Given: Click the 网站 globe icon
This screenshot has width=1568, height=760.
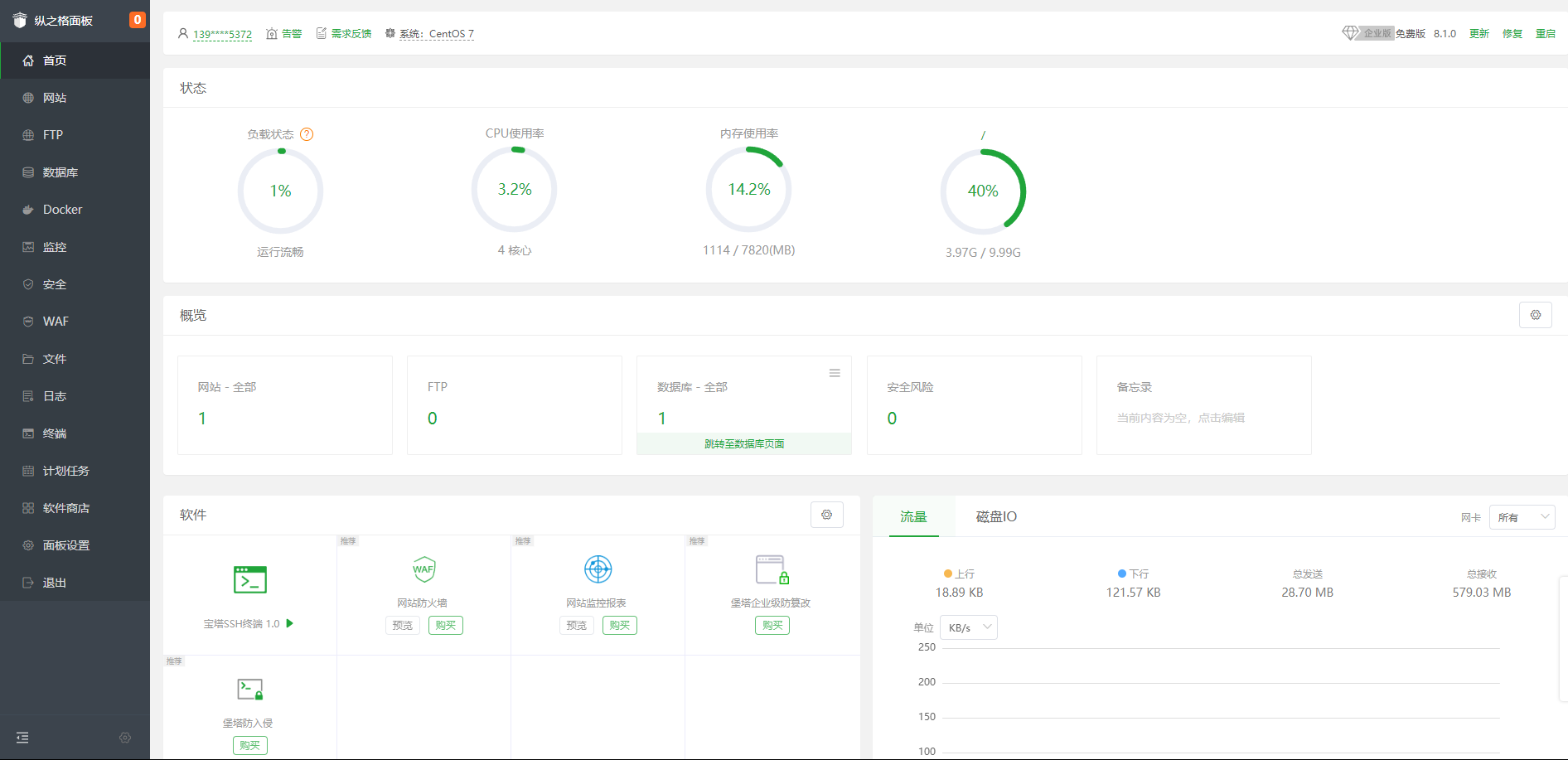Looking at the screenshot, I should click(28, 98).
